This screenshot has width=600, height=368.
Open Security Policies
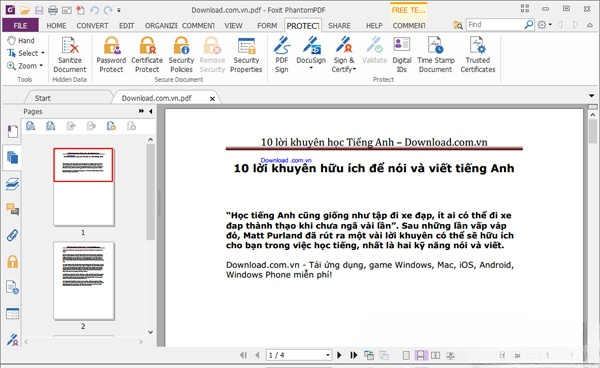click(181, 55)
